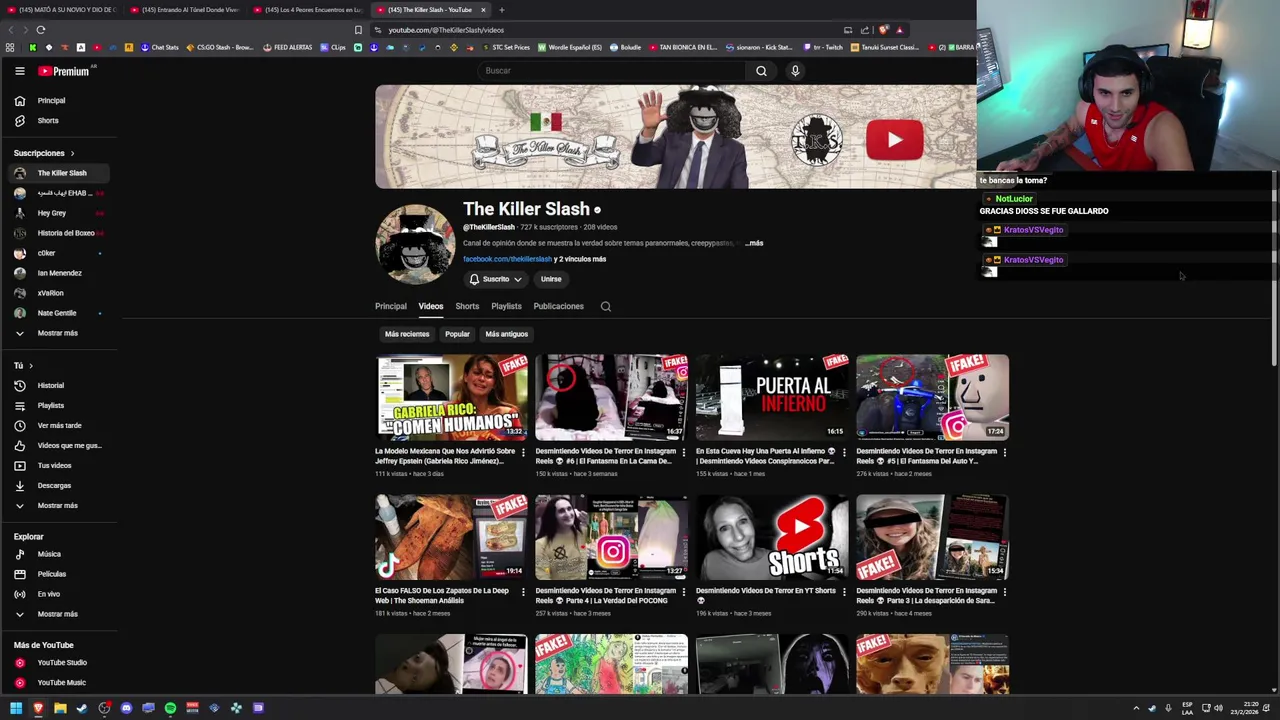Open File Explorer from the taskbar
Viewport: 1280px width, 720px height.
point(60,708)
